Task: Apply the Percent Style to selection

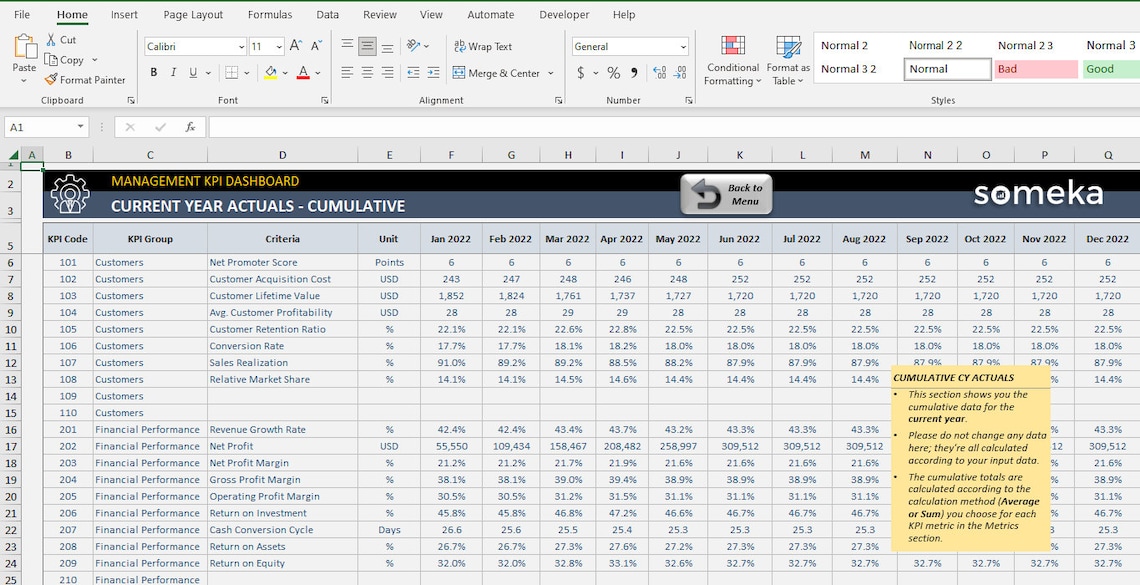Action: click(x=613, y=73)
